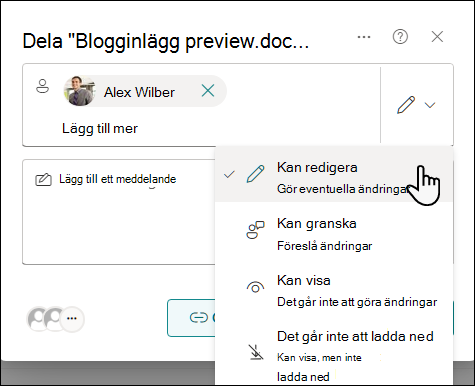Image resolution: width=475 pixels, height=386 pixels.
Task: Close the share dialog
Action: 437,37
